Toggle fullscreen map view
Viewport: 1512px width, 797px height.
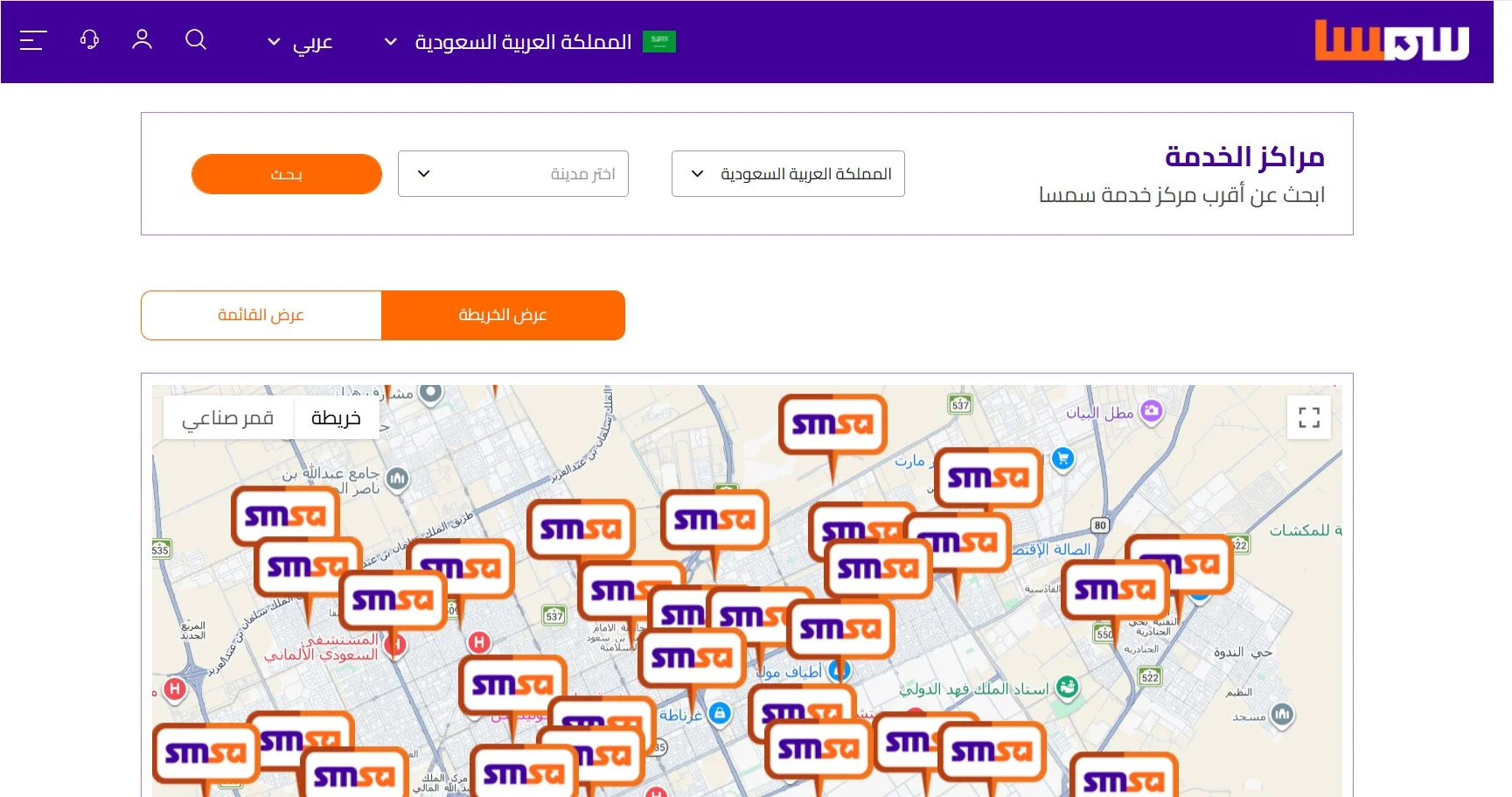(x=1308, y=418)
